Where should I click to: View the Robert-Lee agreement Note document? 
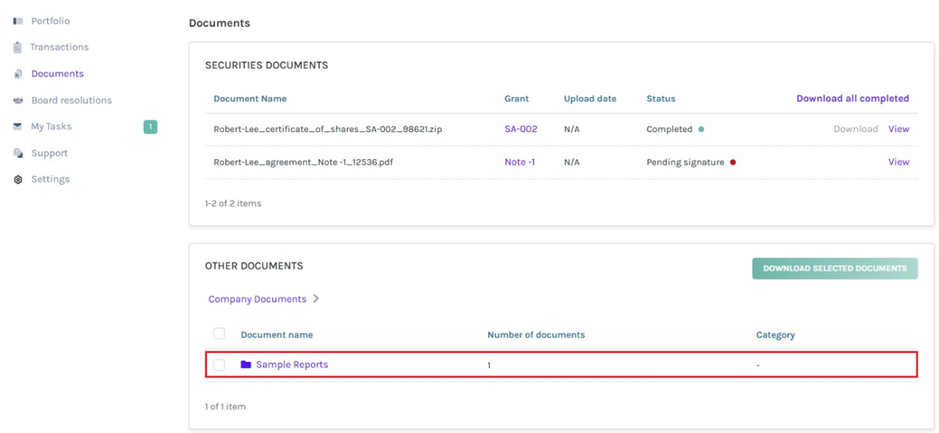[899, 162]
